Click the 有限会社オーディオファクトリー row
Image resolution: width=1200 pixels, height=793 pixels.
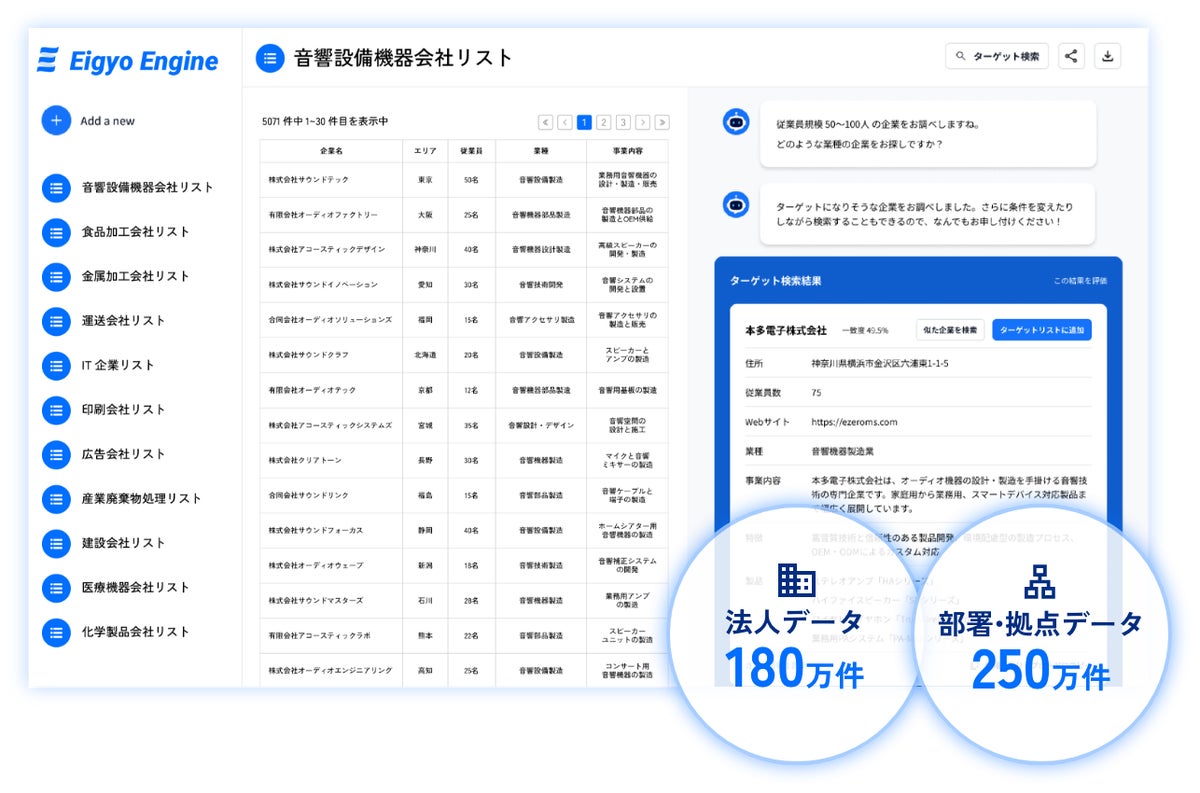coord(464,215)
